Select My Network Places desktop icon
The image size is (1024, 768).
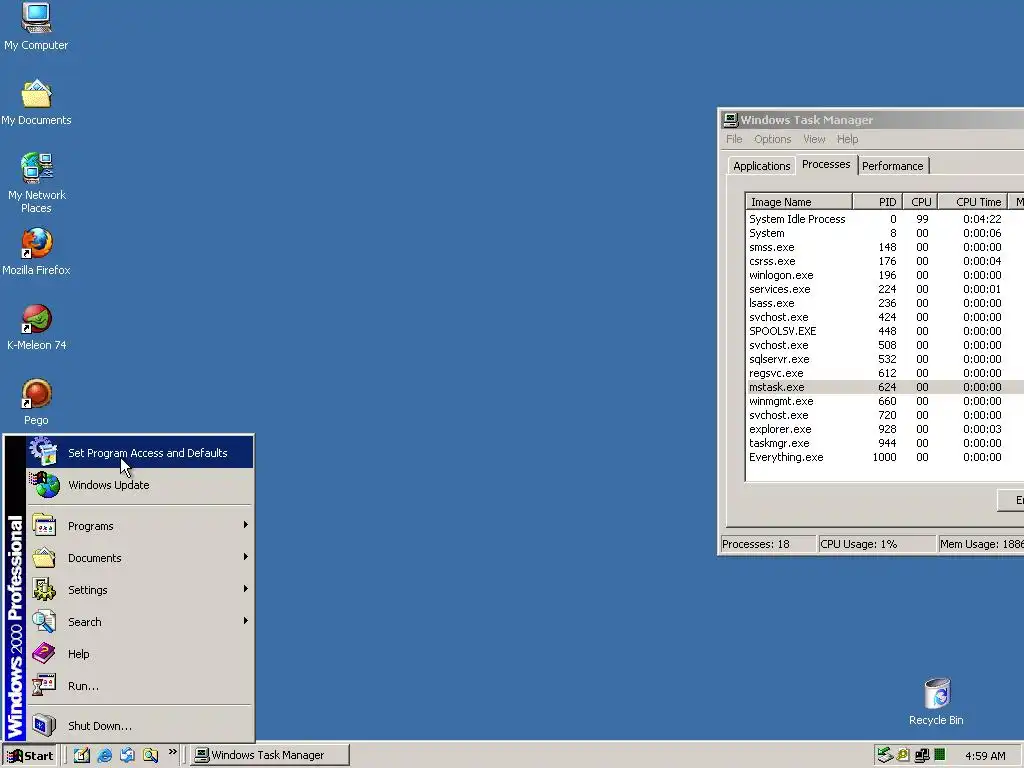pos(37,183)
